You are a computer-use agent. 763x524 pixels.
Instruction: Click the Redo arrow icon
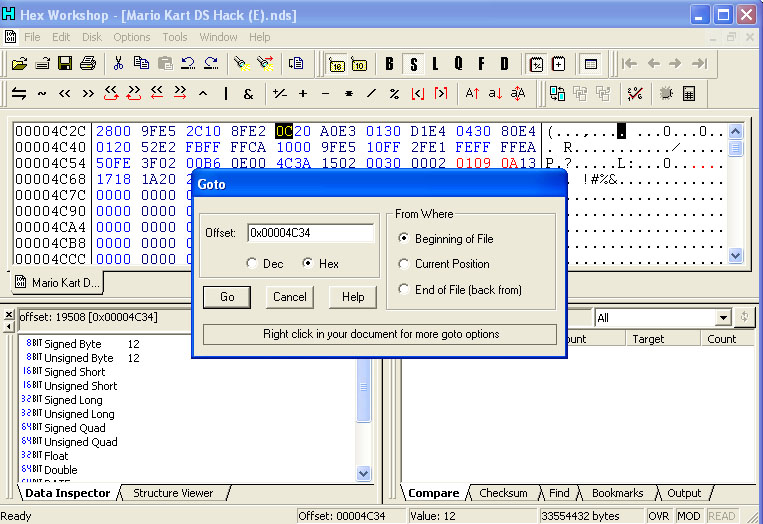[211, 64]
